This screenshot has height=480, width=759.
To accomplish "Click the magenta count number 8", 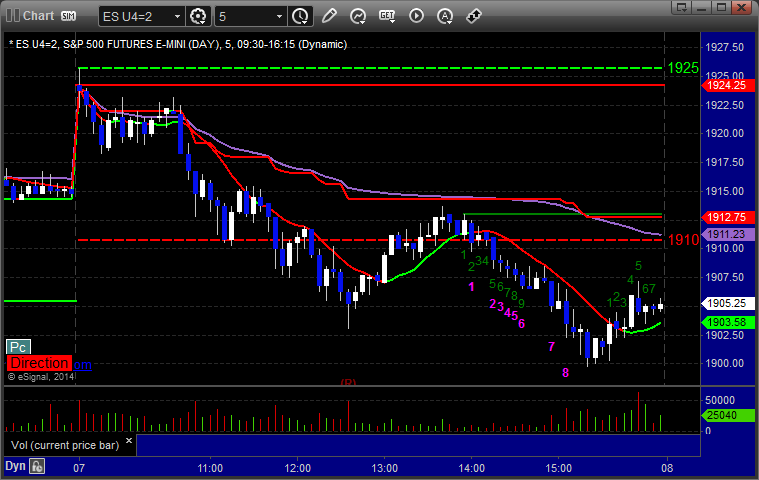I will tap(565, 373).
